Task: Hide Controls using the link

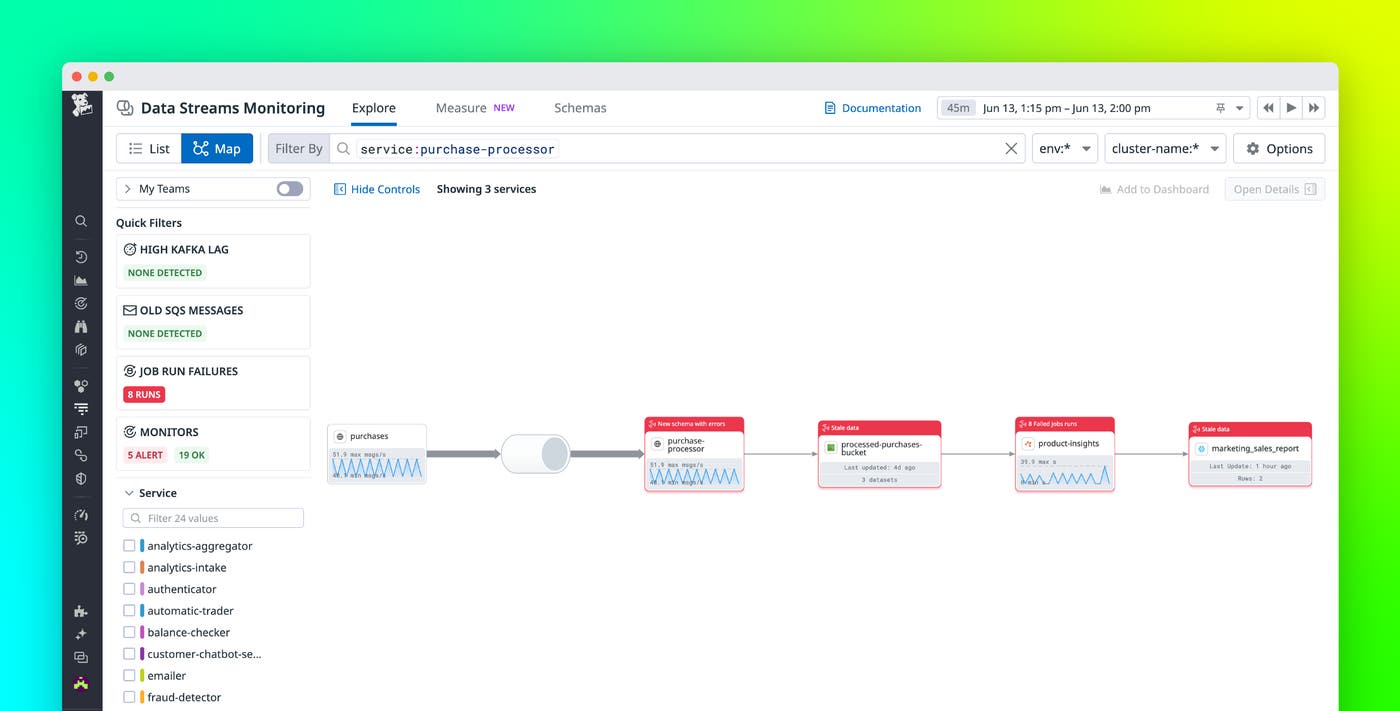Action: 377,188
